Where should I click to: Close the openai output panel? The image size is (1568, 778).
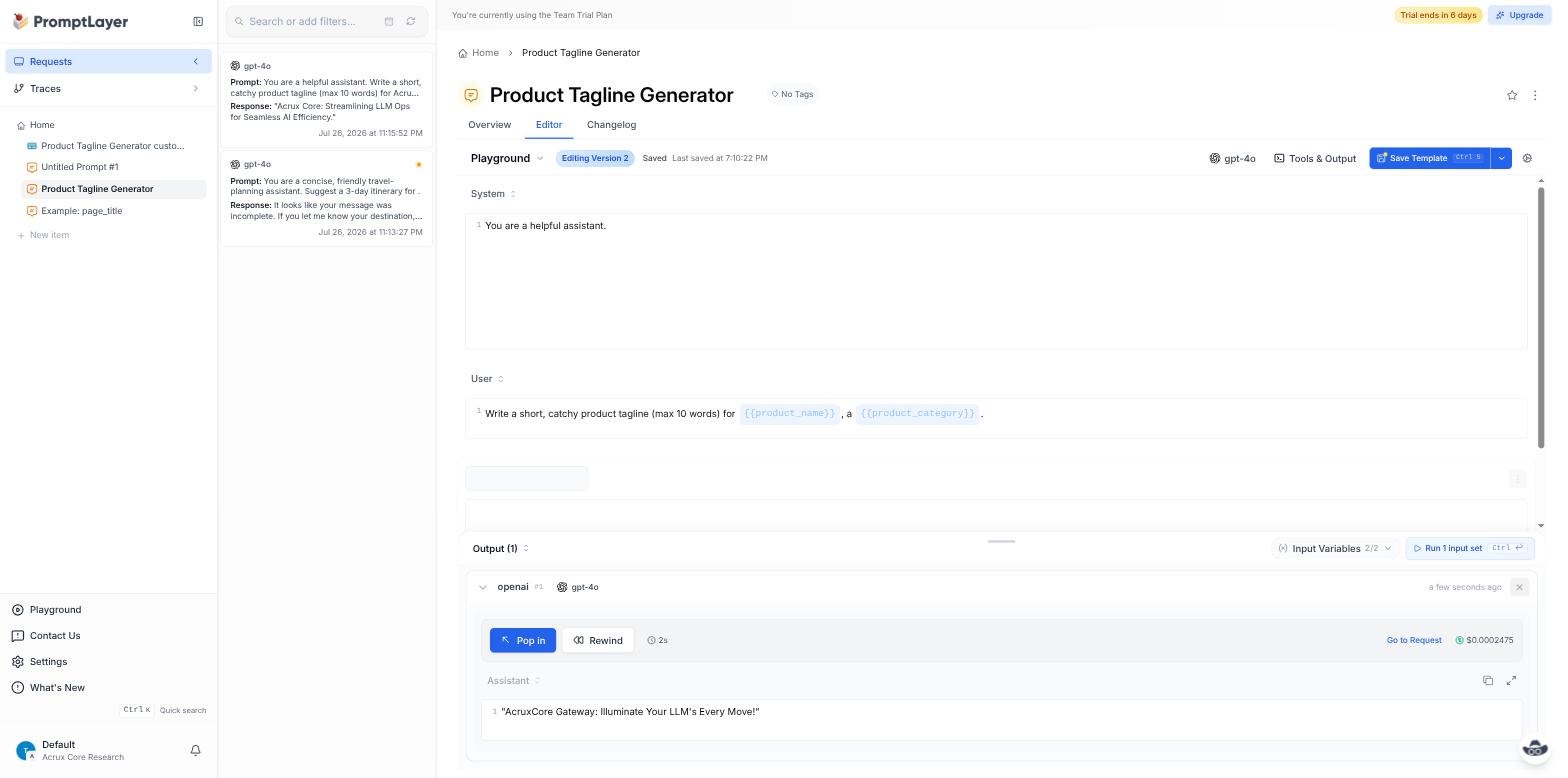pyautogui.click(x=1519, y=587)
